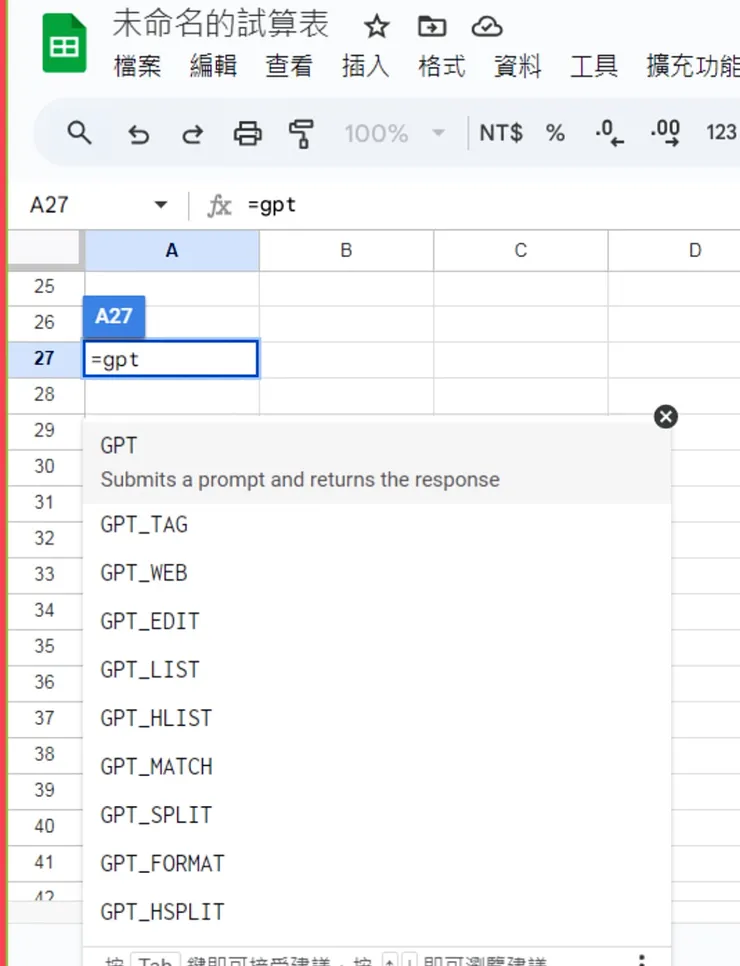Choose the GPT function suggestion
This screenshot has height=966, width=740.
pos(376,462)
